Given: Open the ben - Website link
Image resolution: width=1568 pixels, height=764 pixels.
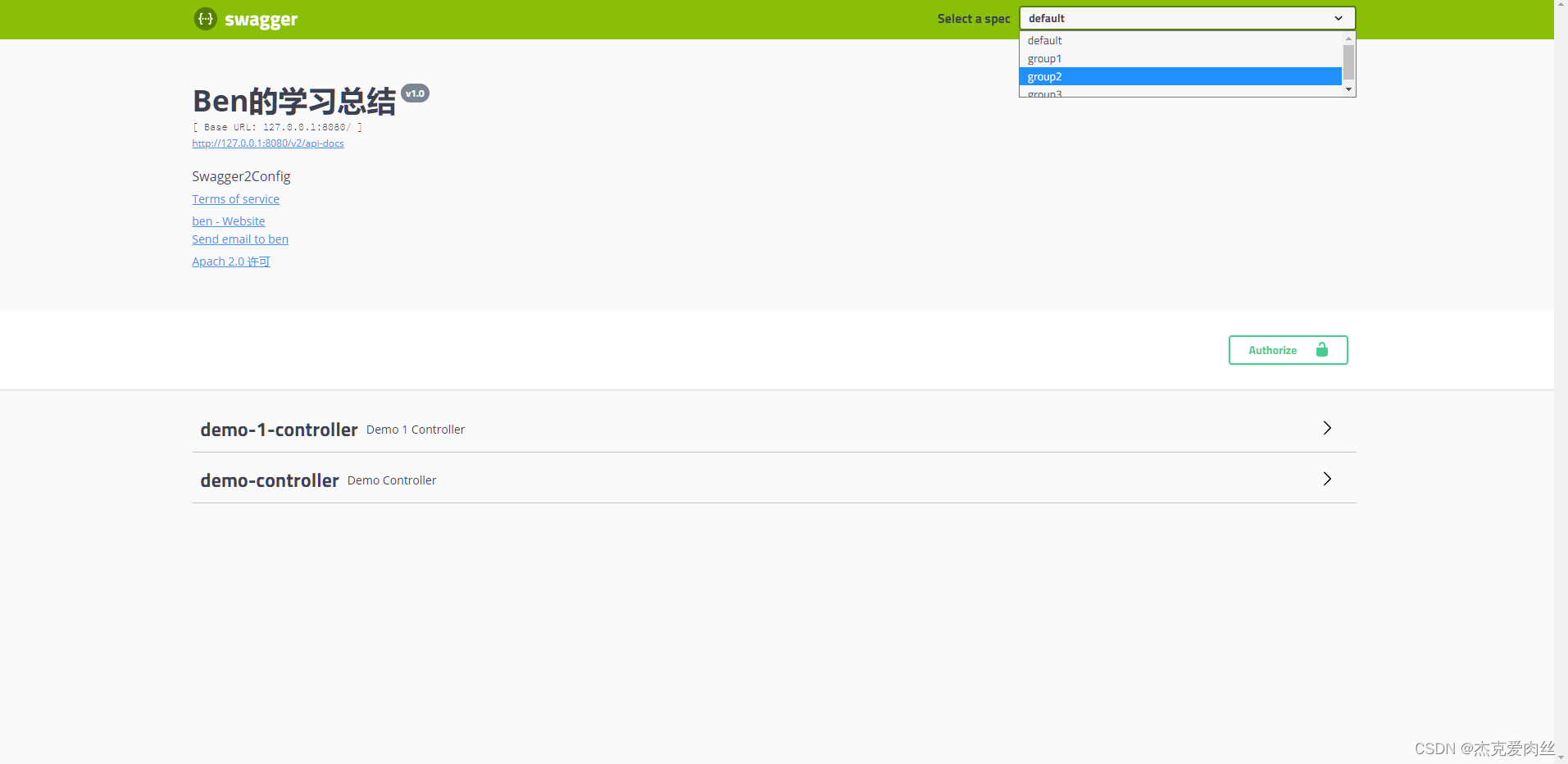Looking at the screenshot, I should click(229, 221).
